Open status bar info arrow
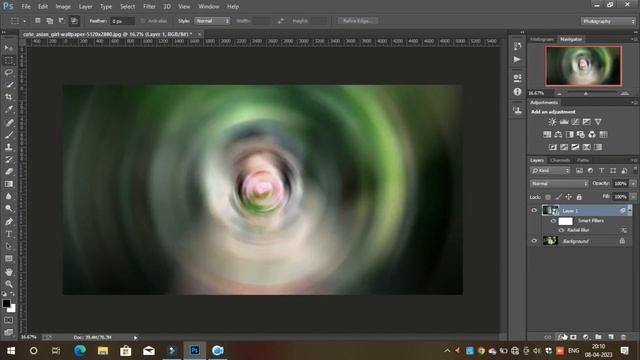Screen dimensions: 640x360 136,338
